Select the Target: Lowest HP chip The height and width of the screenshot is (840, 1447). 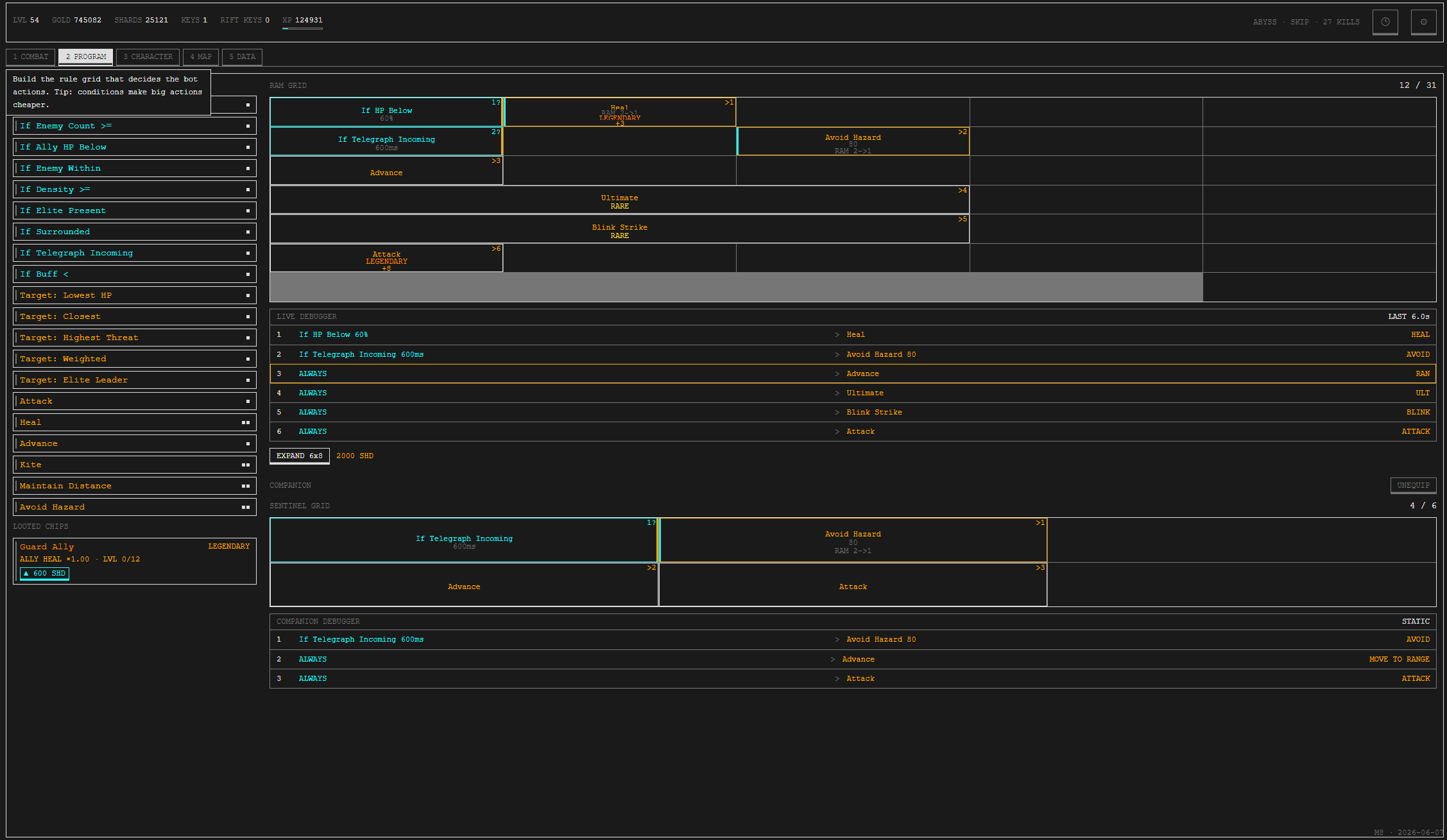tap(134, 295)
